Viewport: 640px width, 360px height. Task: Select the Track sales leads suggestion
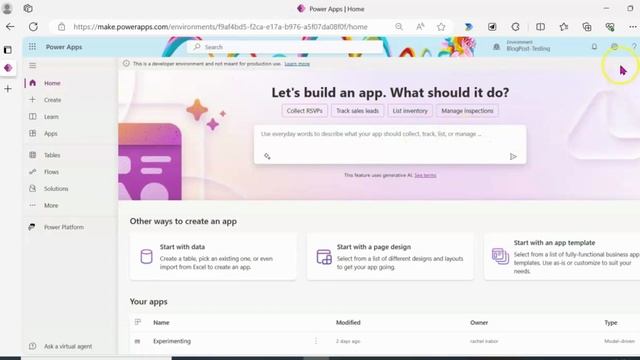358,111
